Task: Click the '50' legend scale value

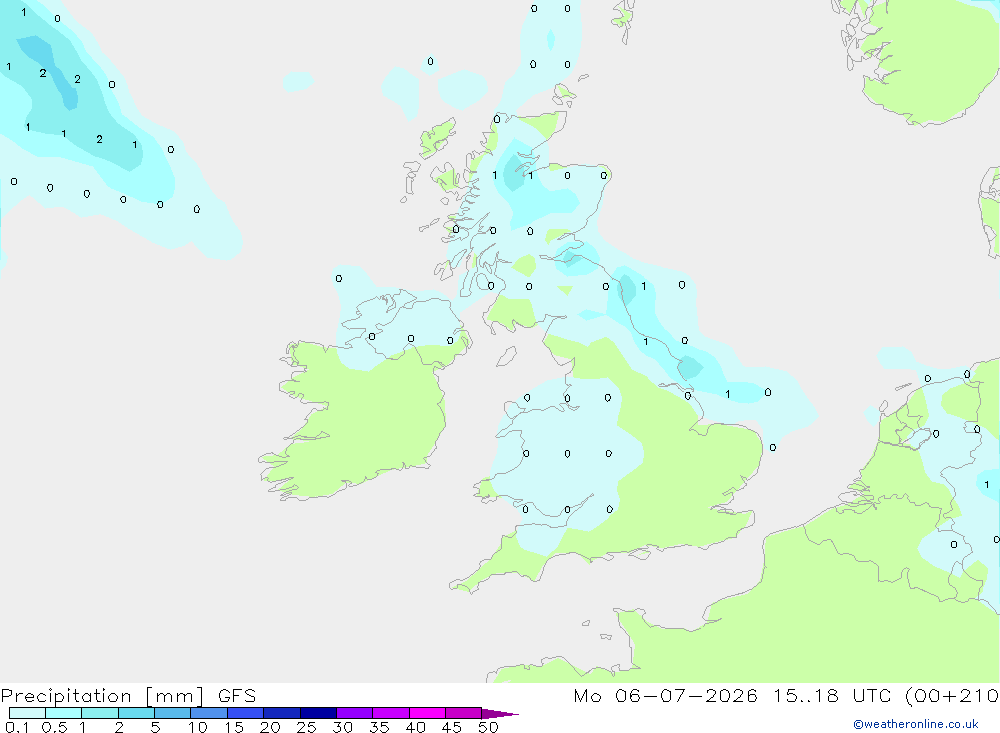Action: pos(489,727)
